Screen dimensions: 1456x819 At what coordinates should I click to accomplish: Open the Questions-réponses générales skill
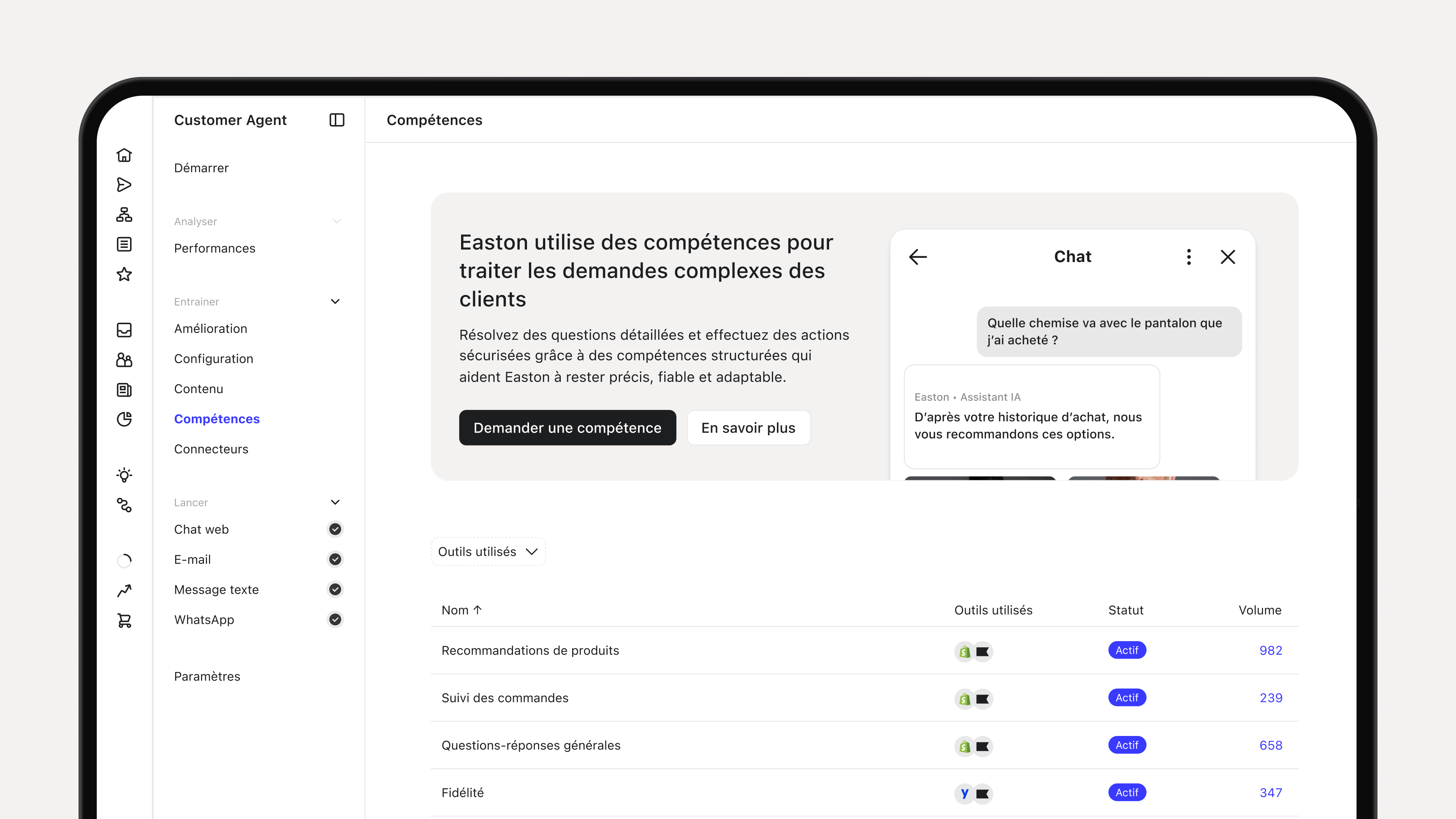(x=531, y=745)
